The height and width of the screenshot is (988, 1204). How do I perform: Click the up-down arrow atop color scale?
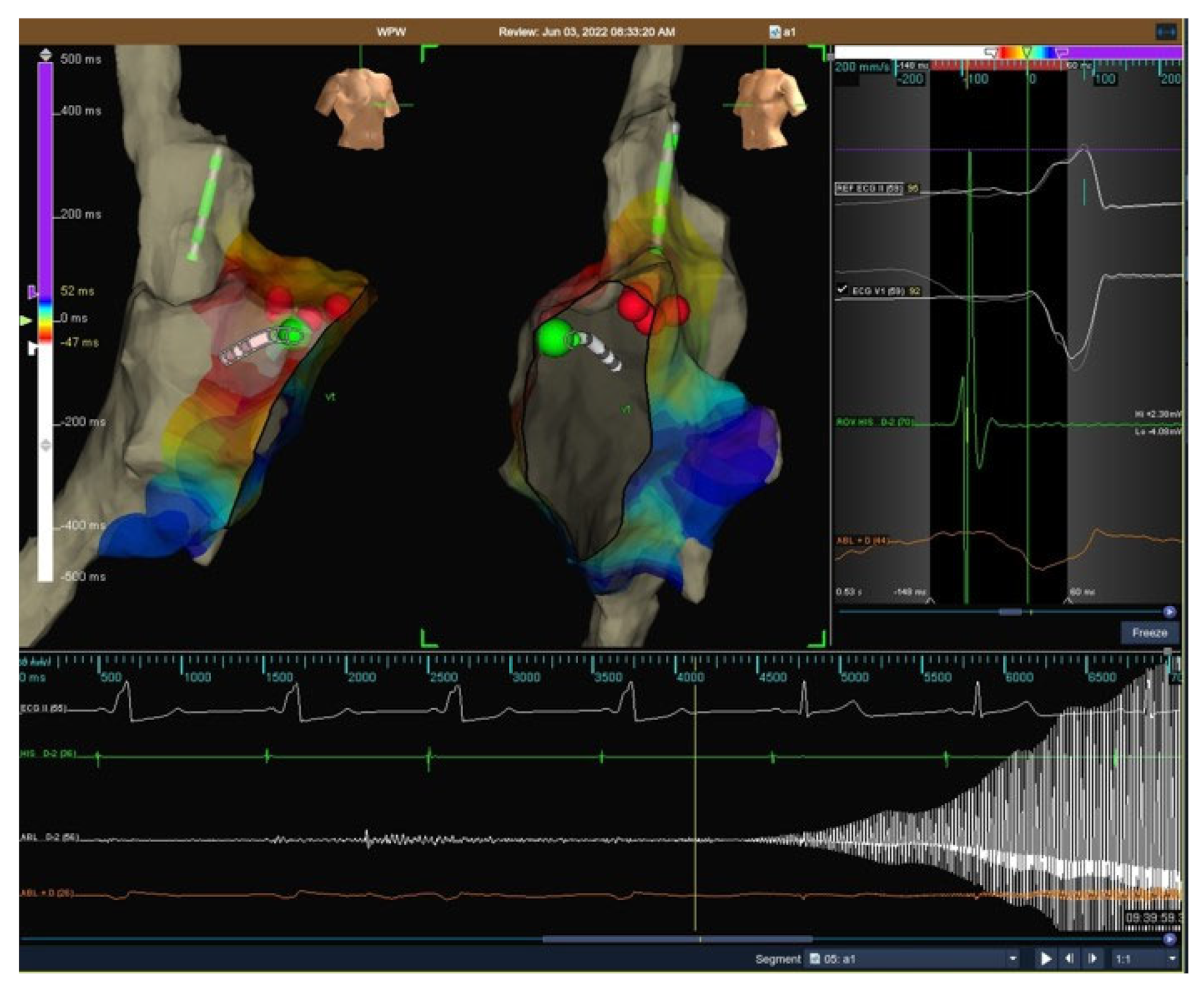[x=45, y=55]
